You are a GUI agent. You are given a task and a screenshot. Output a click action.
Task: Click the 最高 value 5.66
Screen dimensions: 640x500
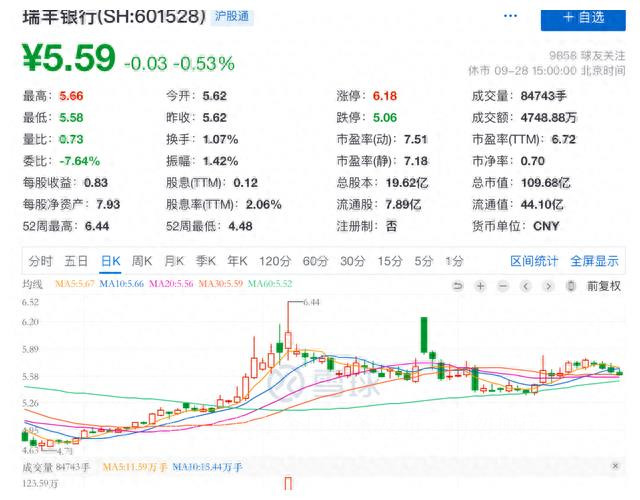coord(71,96)
